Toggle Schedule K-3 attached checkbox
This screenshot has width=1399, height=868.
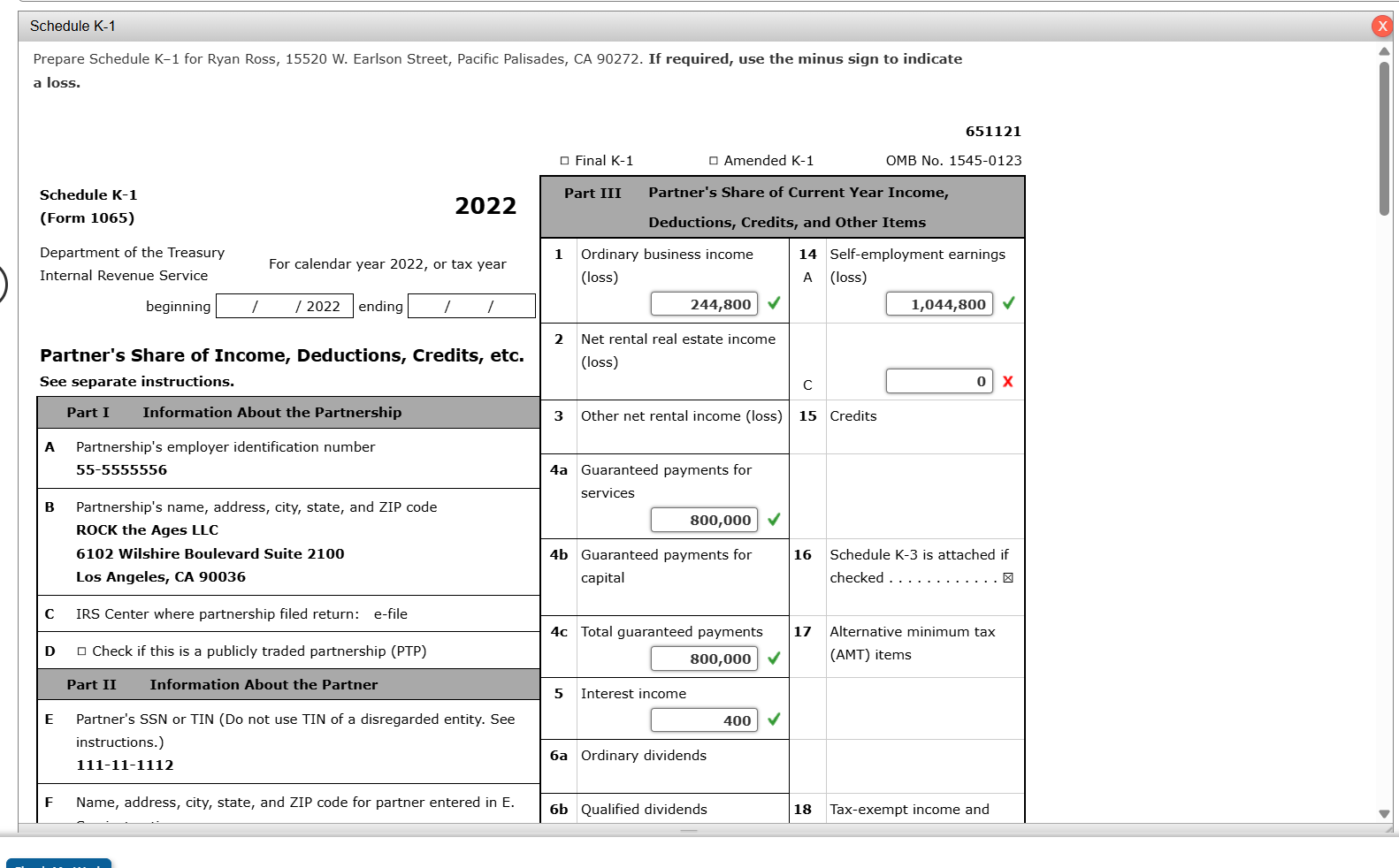click(x=1008, y=578)
